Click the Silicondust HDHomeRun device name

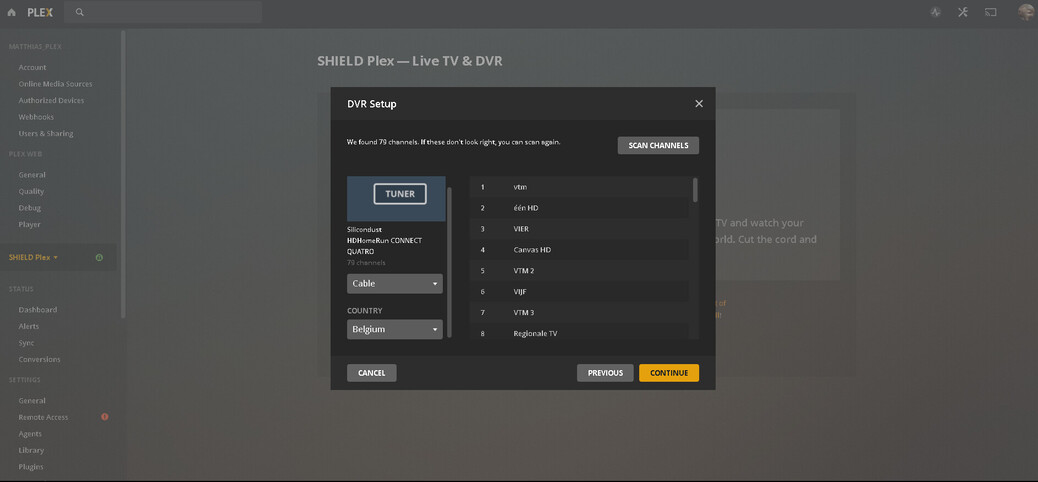(x=384, y=240)
